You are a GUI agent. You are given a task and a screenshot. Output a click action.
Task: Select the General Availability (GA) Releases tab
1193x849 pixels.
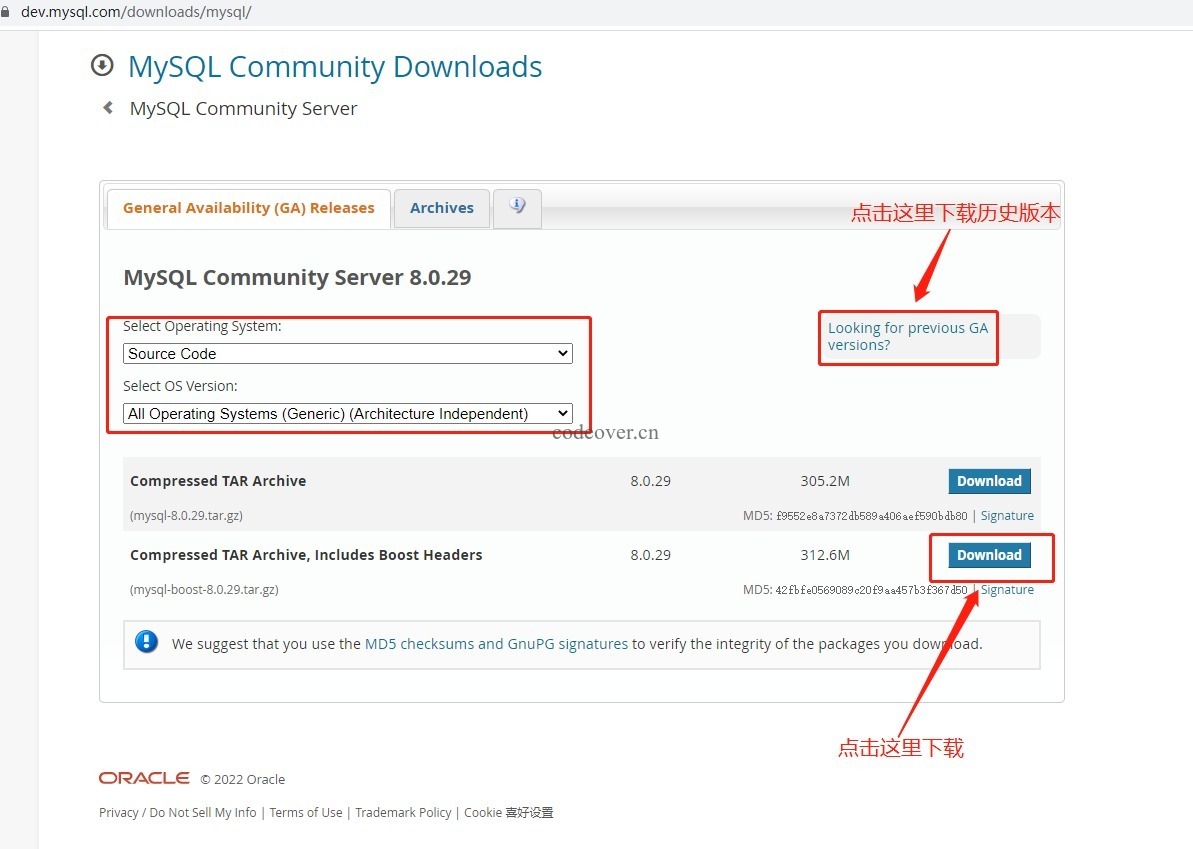tap(248, 208)
